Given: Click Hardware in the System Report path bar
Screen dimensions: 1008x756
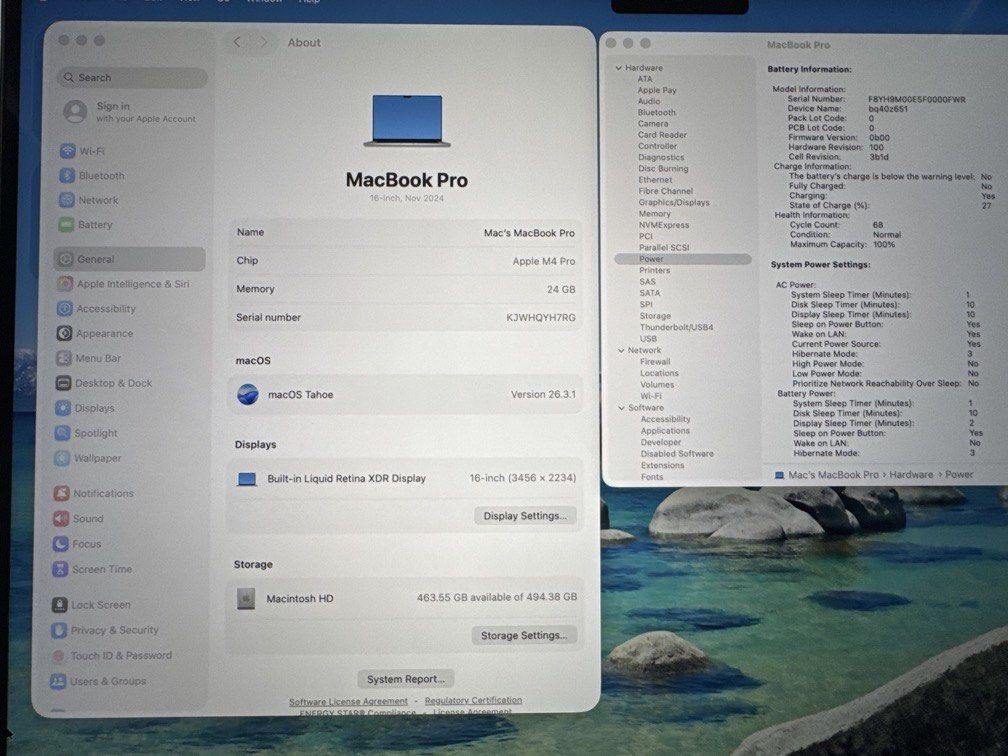Looking at the screenshot, I should pos(911,474).
